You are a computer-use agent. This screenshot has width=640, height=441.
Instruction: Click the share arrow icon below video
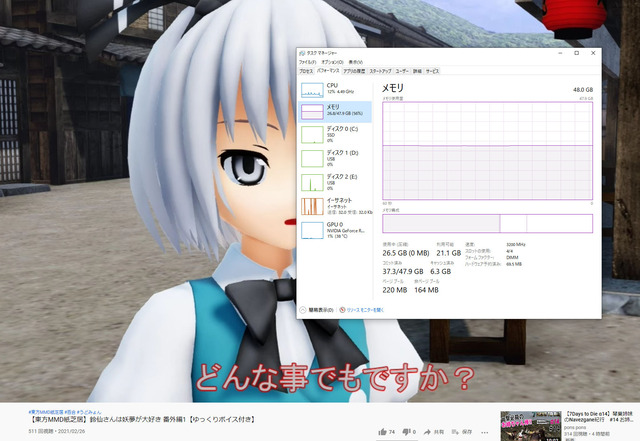pyautogui.click(x=427, y=432)
